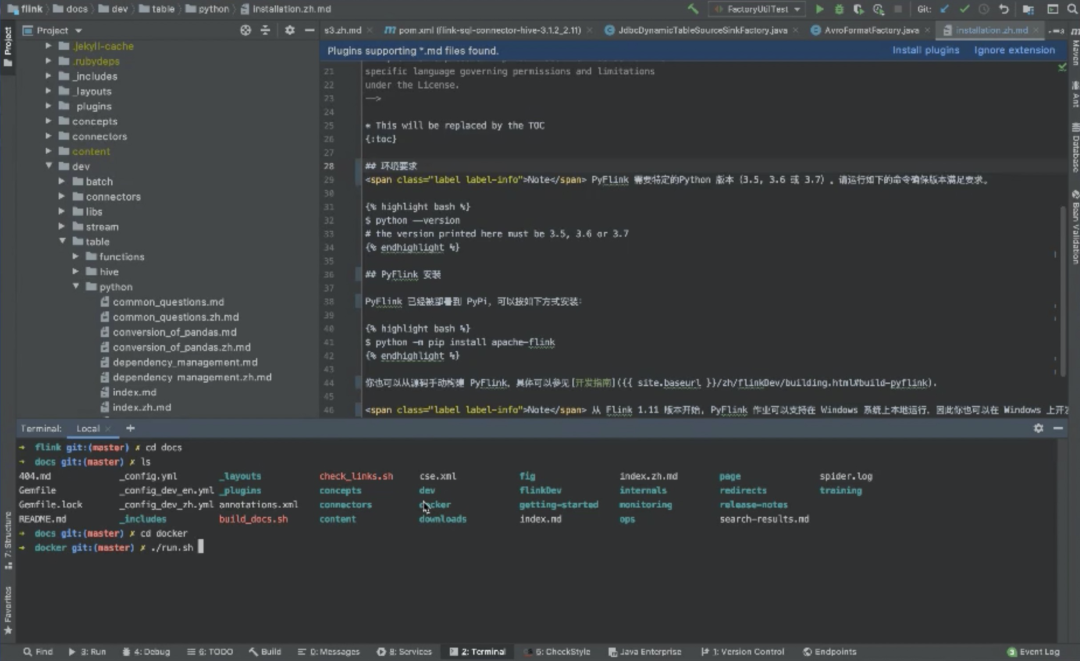The image size is (1080, 661).
Task: Open the FactoryUtilTest run configuration dropdown
Action: point(757,9)
